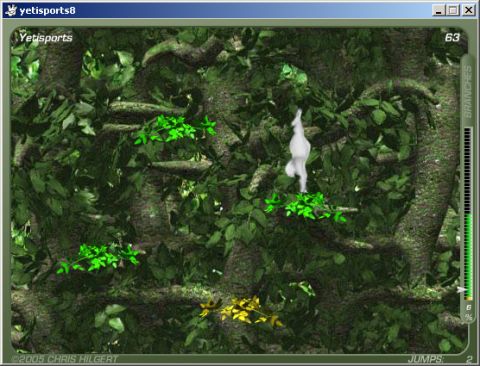The width and height of the screenshot is (480, 366).
Task: Click the JUMPS counter label
Action: coord(426,359)
